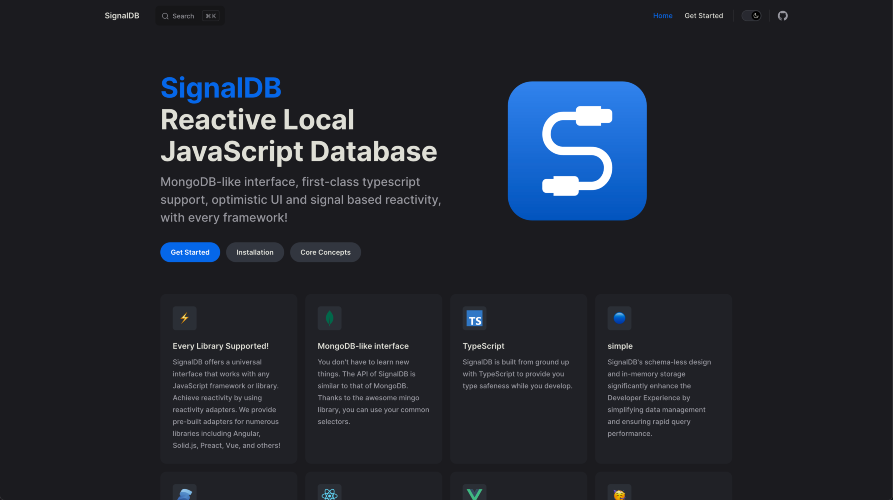Click "SignalDB's schema-less design" description
Viewport: 893px width, 500px height.
(x=659, y=397)
